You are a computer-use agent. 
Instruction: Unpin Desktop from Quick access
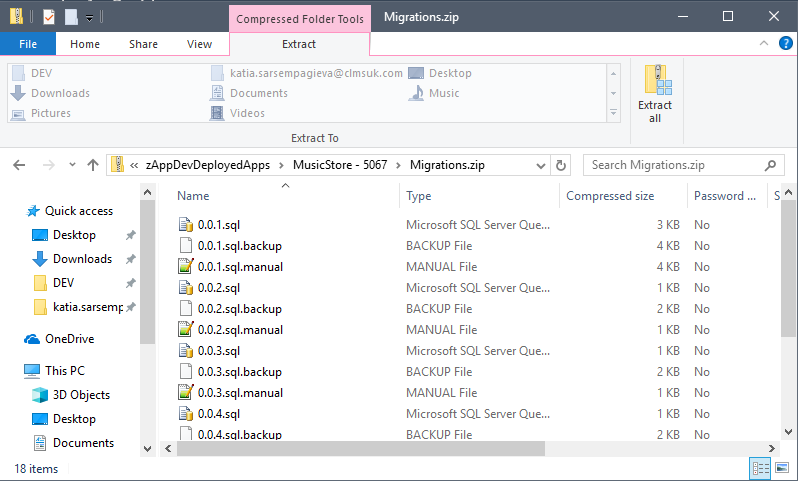(x=130, y=235)
